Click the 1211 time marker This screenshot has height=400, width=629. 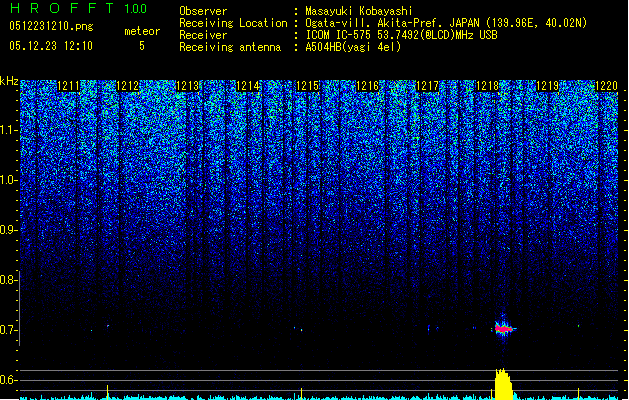pos(69,86)
